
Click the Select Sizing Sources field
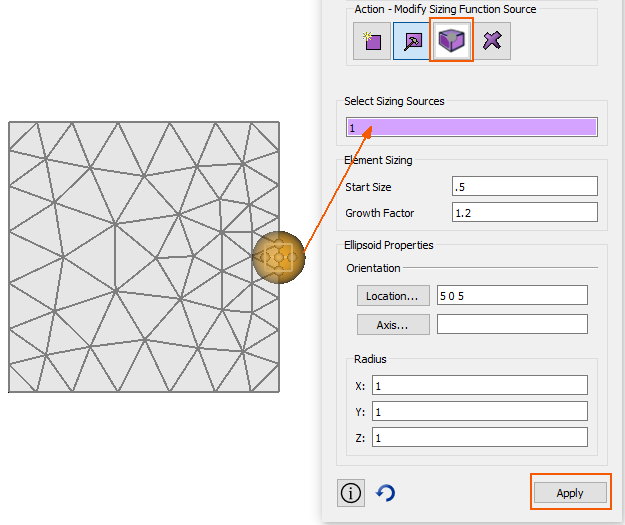[471, 127]
